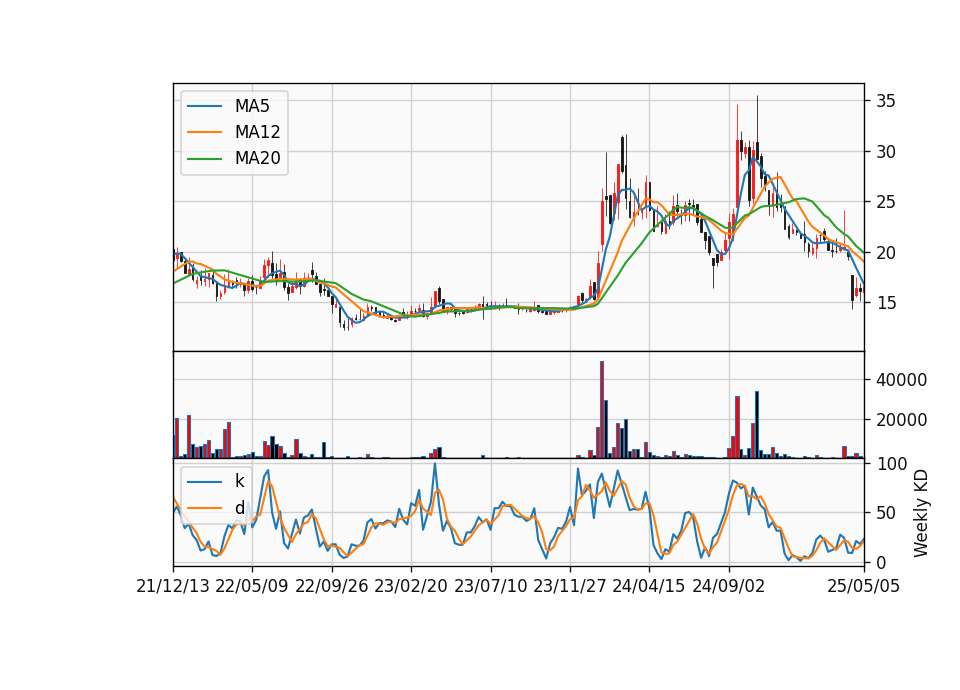Click the orange d legend line sample
Image resolution: width=960 pixels, height=690 pixels.
[204, 508]
